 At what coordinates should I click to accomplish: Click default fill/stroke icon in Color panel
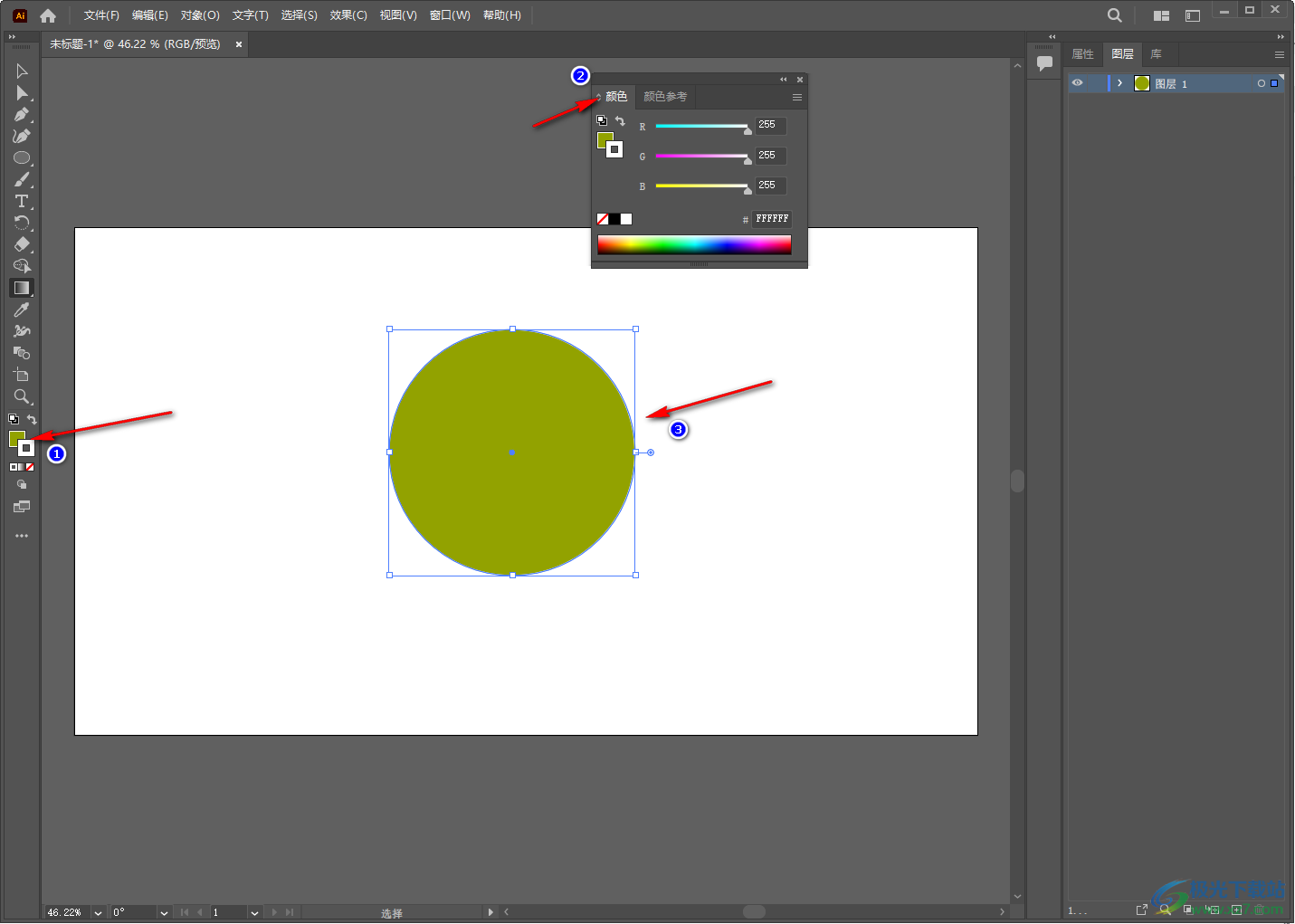(602, 120)
